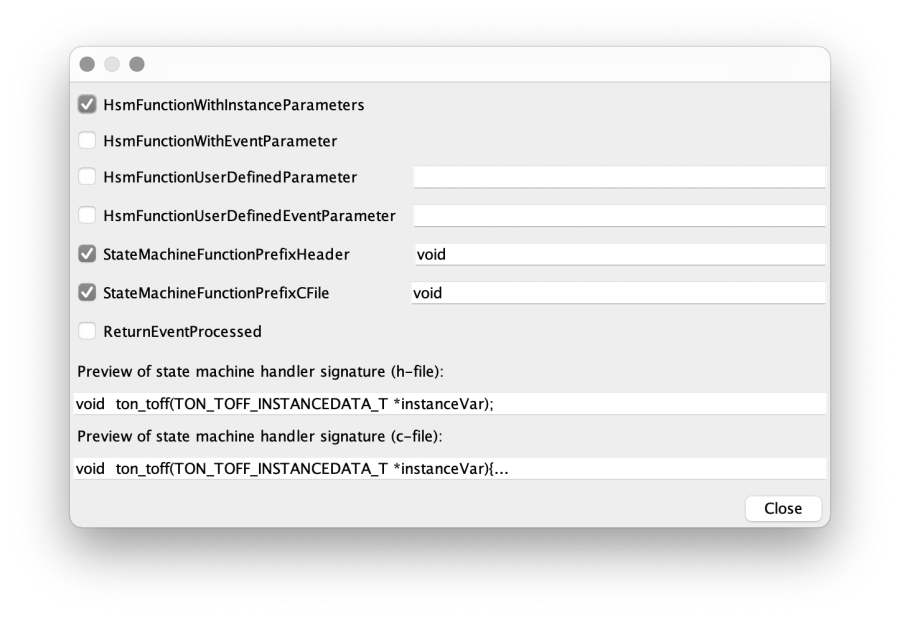Click the c-file signature preview field
Image resolution: width=900 pixels, height=619 pixels.
tap(450, 469)
